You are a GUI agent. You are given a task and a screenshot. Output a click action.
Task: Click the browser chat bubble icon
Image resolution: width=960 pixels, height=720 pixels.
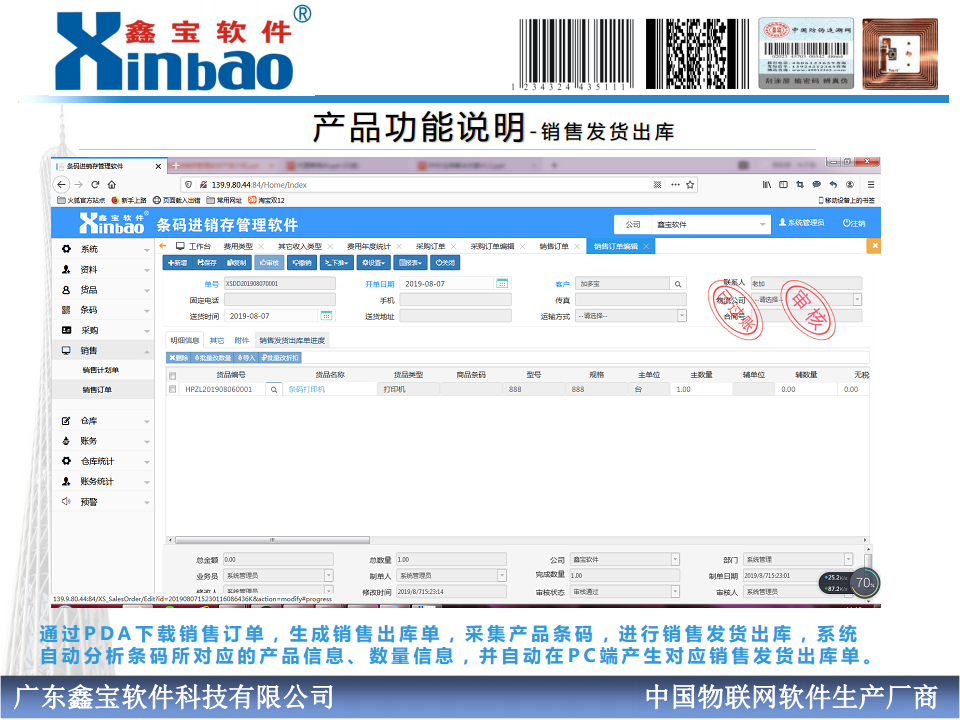816,184
